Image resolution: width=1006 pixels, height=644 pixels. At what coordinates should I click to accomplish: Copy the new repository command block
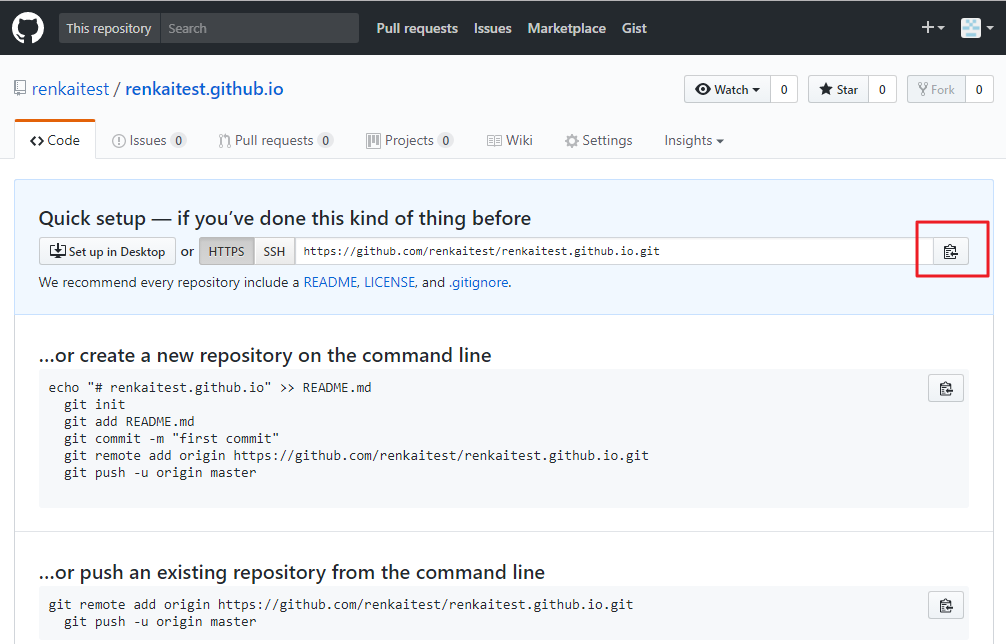click(x=946, y=388)
